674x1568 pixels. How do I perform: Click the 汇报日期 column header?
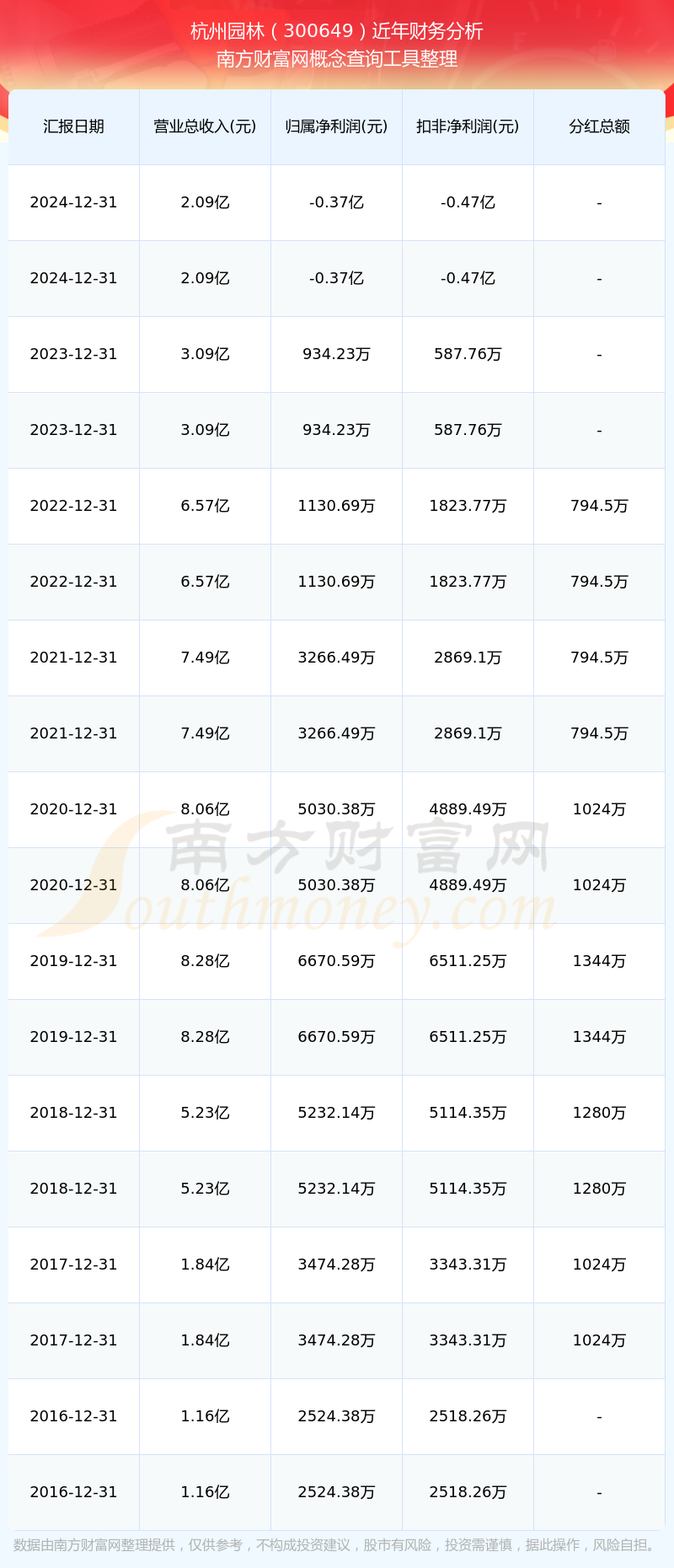(73, 126)
